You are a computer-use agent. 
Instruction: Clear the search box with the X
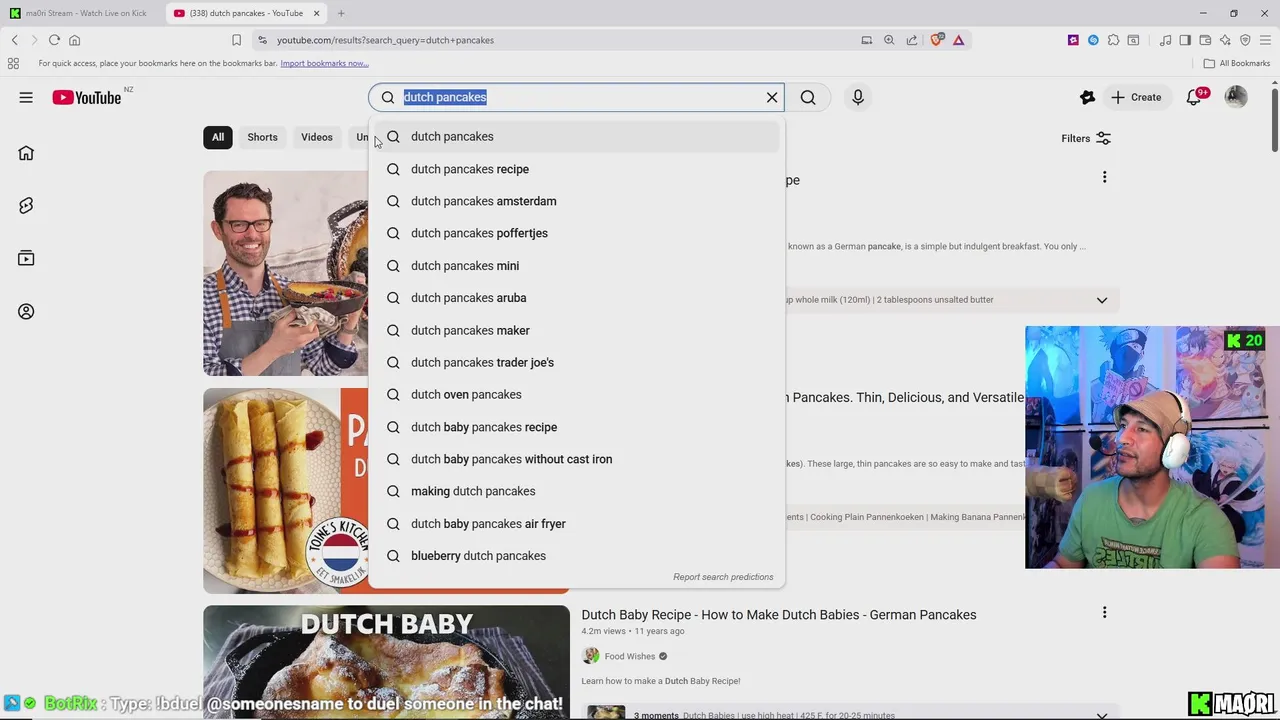click(x=772, y=97)
